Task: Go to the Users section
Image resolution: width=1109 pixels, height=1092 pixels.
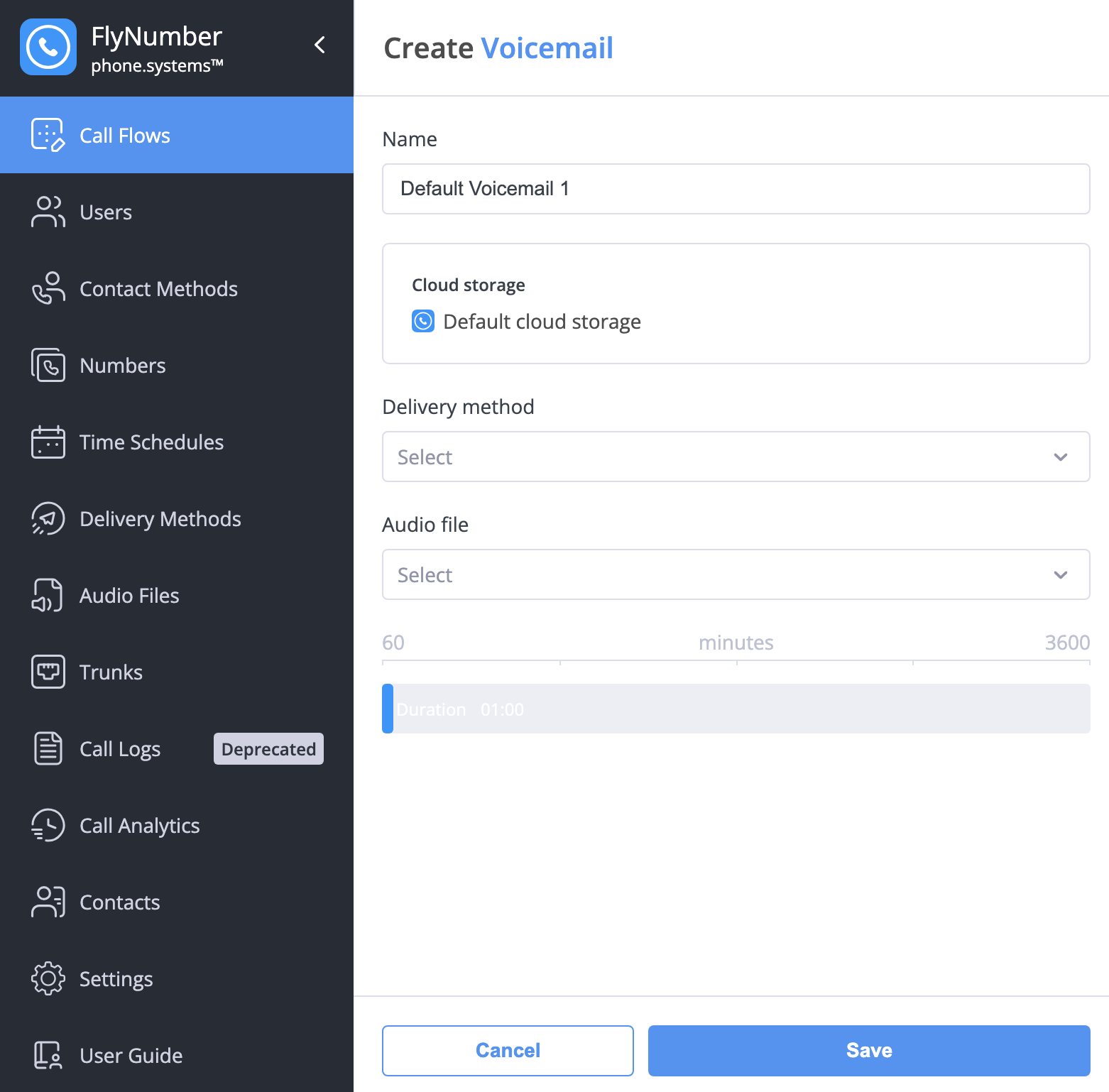Action: pyautogui.click(x=106, y=212)
